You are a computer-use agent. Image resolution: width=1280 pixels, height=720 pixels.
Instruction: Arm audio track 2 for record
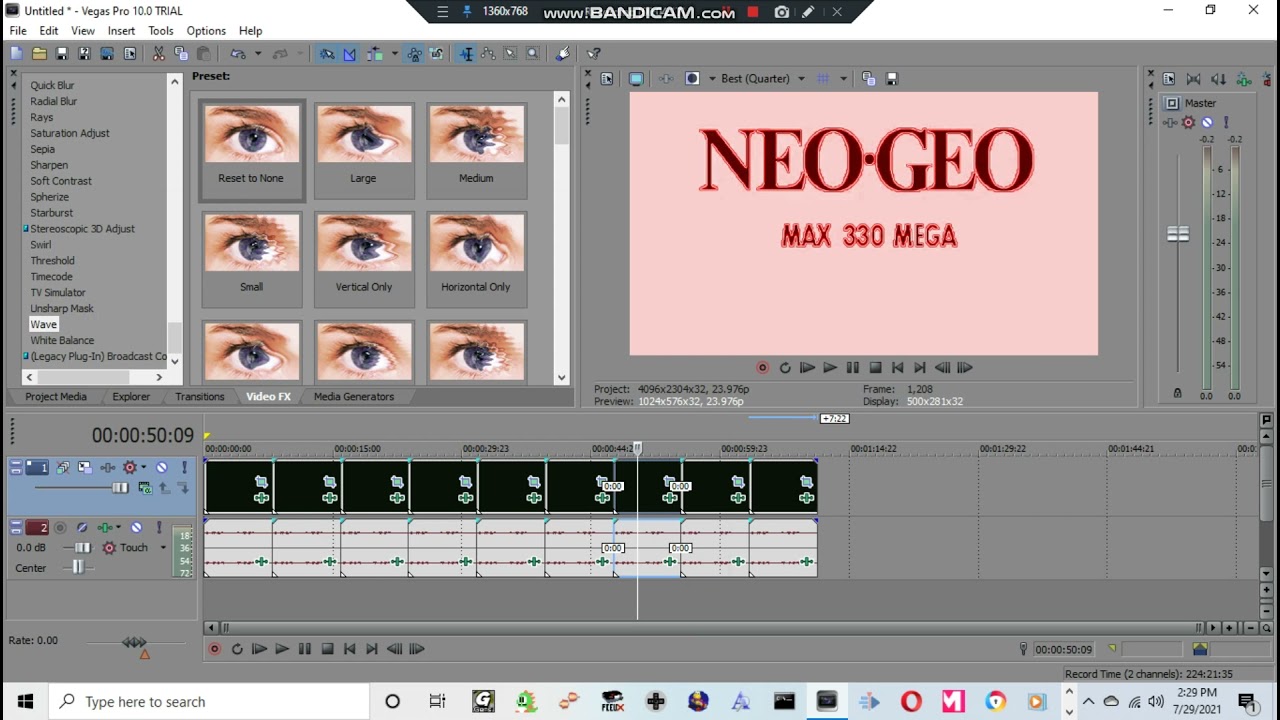point(60,528)
